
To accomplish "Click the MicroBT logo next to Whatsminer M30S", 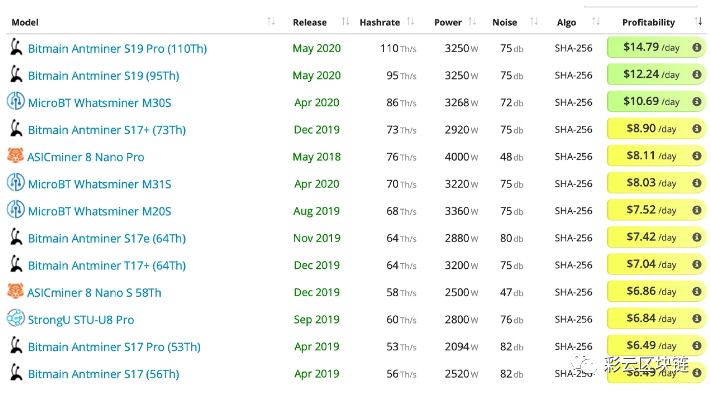I will tap(15, 101).
